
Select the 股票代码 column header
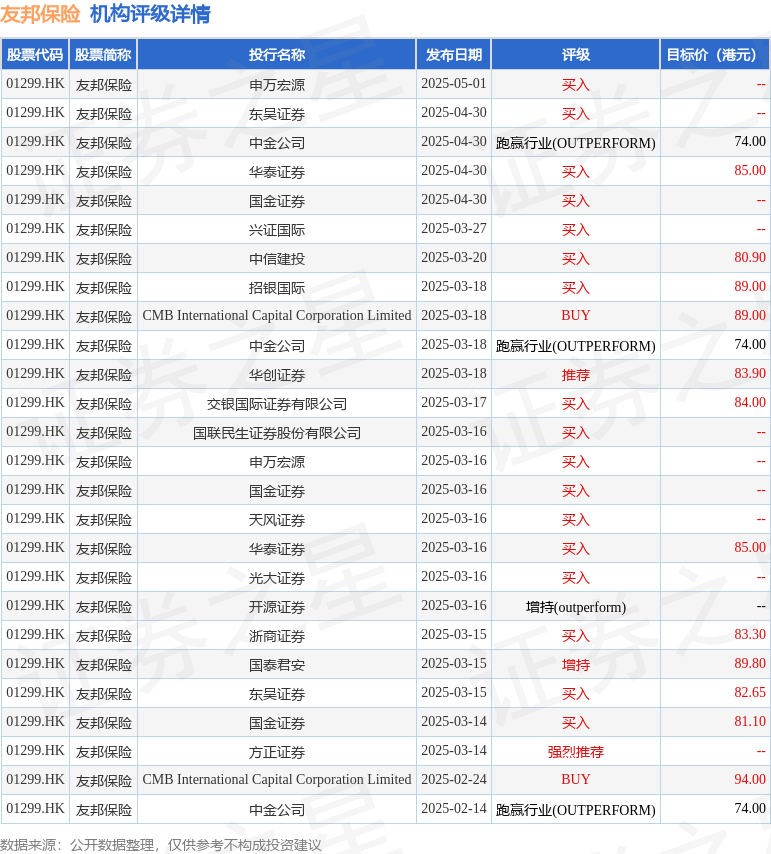(x=35, y=54)
